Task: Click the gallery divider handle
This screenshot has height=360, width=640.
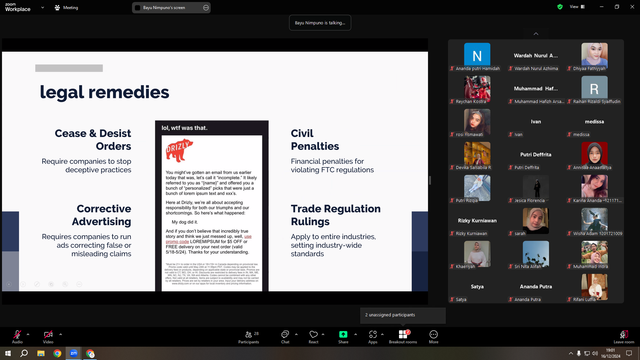Action: pos(430,180)
